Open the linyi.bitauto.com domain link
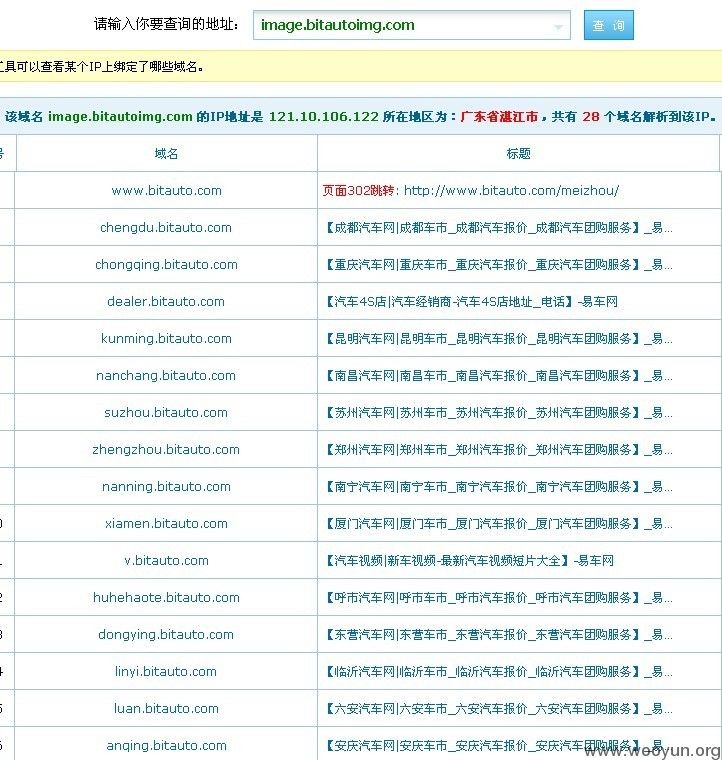 166,672
